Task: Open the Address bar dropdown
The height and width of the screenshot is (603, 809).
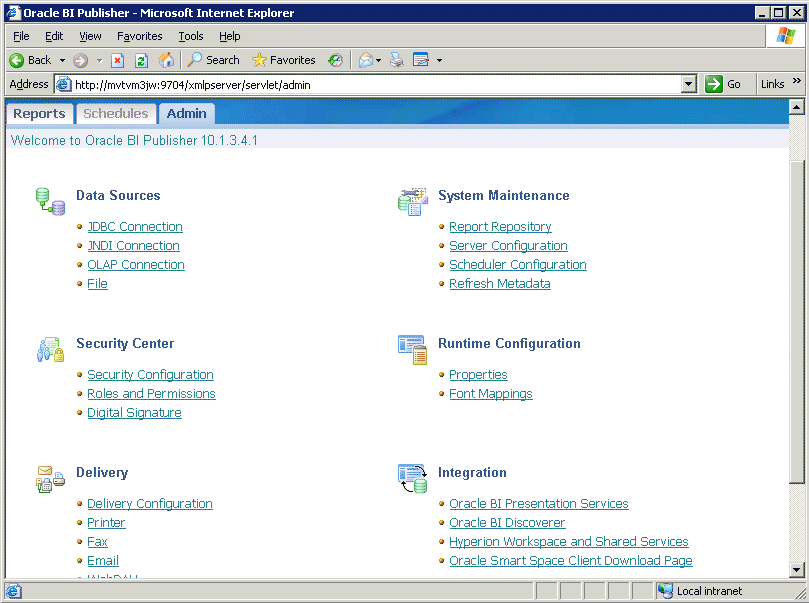Action: [x=689, y=83]
